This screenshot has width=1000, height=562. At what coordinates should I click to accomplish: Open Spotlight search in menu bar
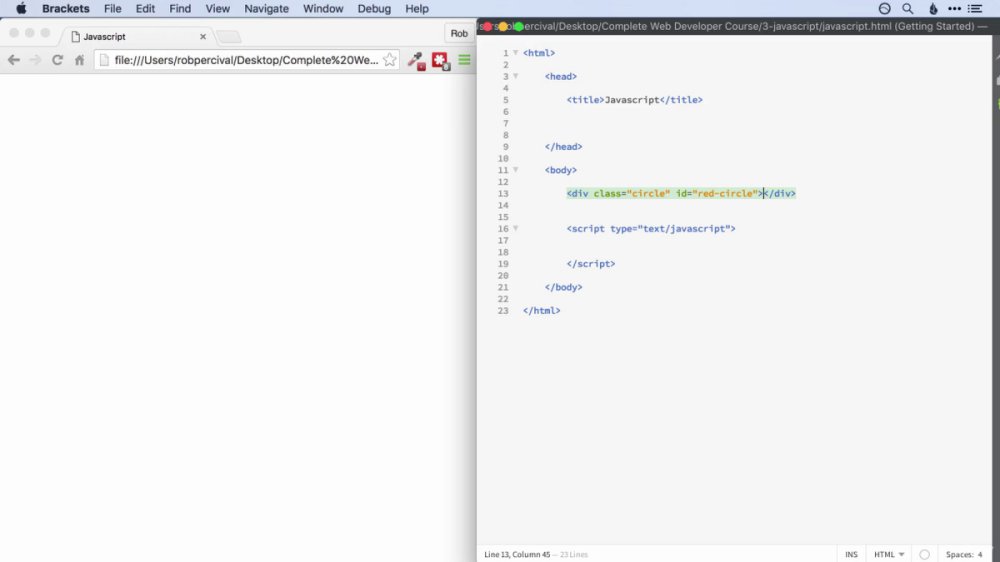(908, 9)
